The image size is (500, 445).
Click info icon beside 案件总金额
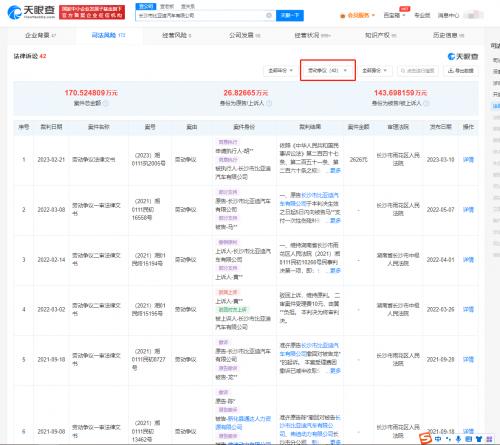coord(106,103)
